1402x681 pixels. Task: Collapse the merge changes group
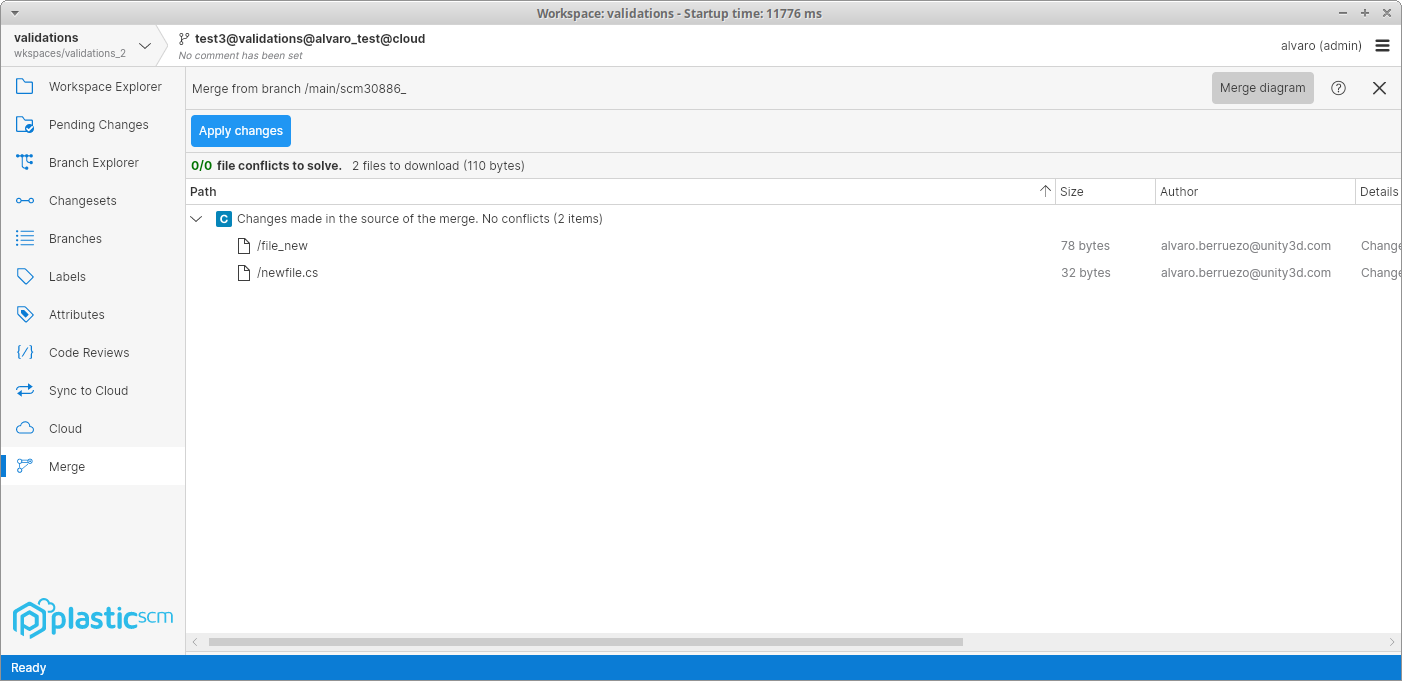coord(196,218)
